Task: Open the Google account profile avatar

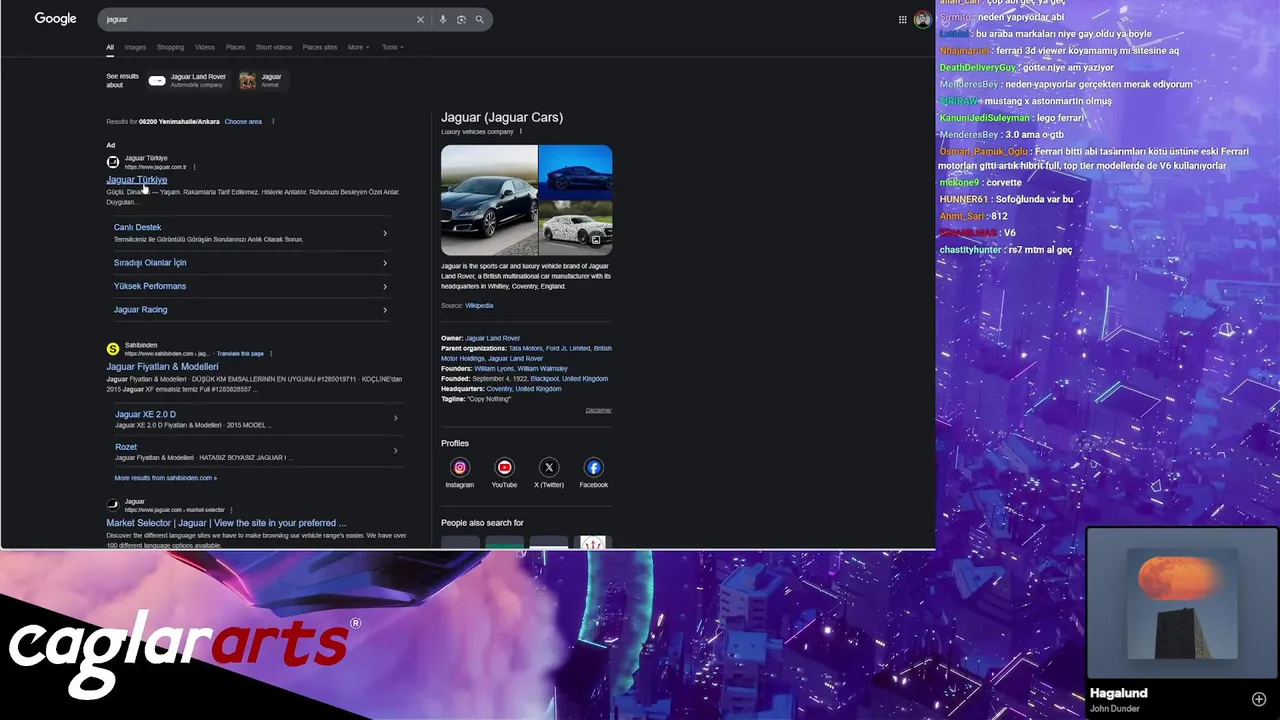Action: tap(922, 19)
